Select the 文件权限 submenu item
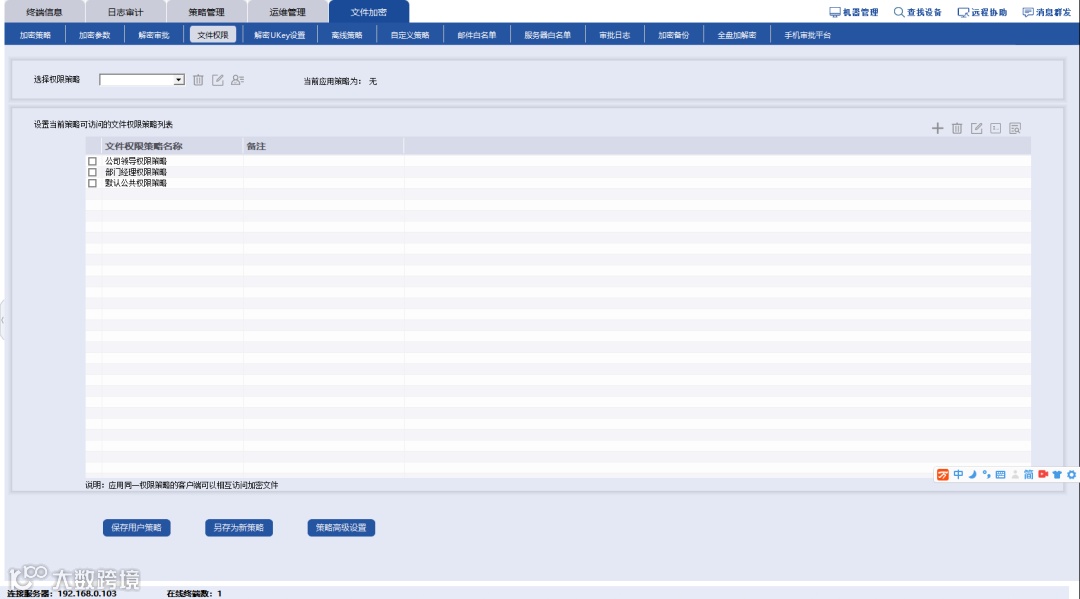 pos(213,35)
